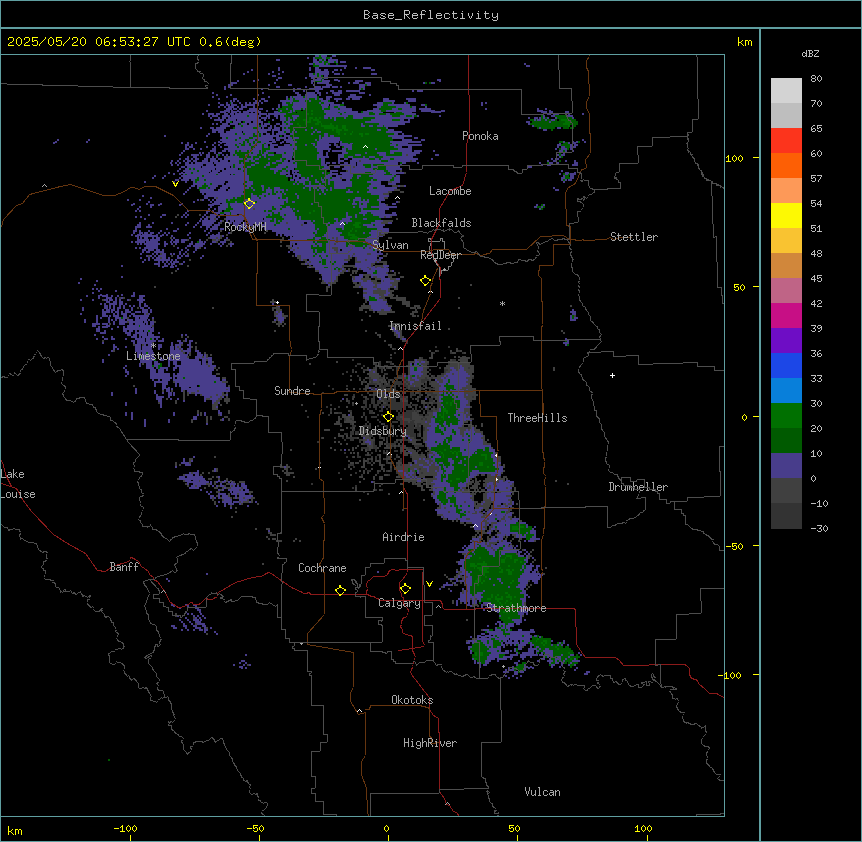
Task: Click the km unit label above vertical axis
Action: [744, 42]
